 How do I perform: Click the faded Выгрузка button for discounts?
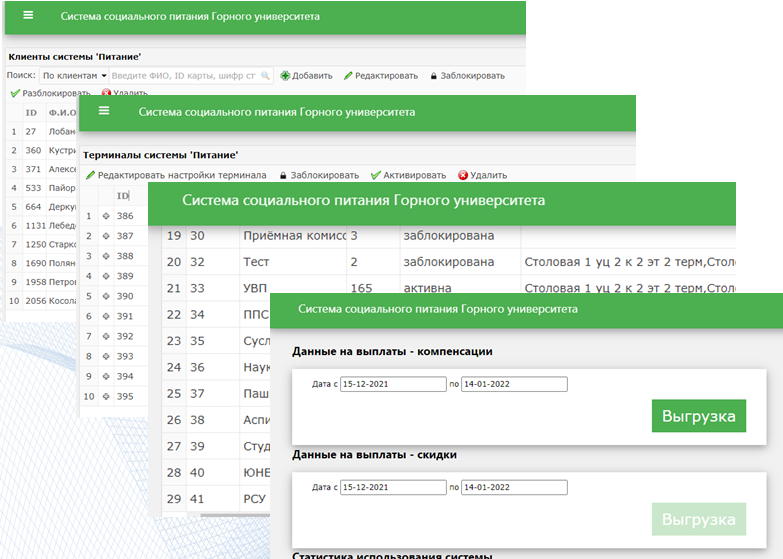point(698,520)
